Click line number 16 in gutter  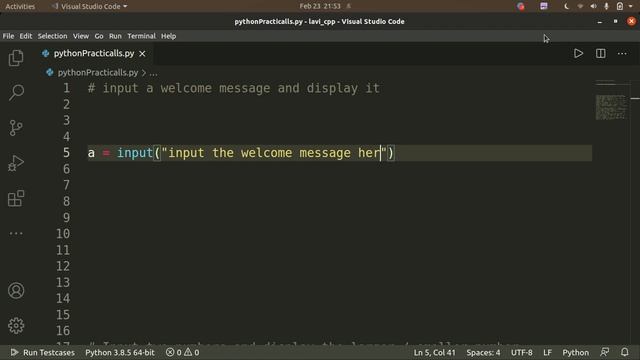point(63,331)
